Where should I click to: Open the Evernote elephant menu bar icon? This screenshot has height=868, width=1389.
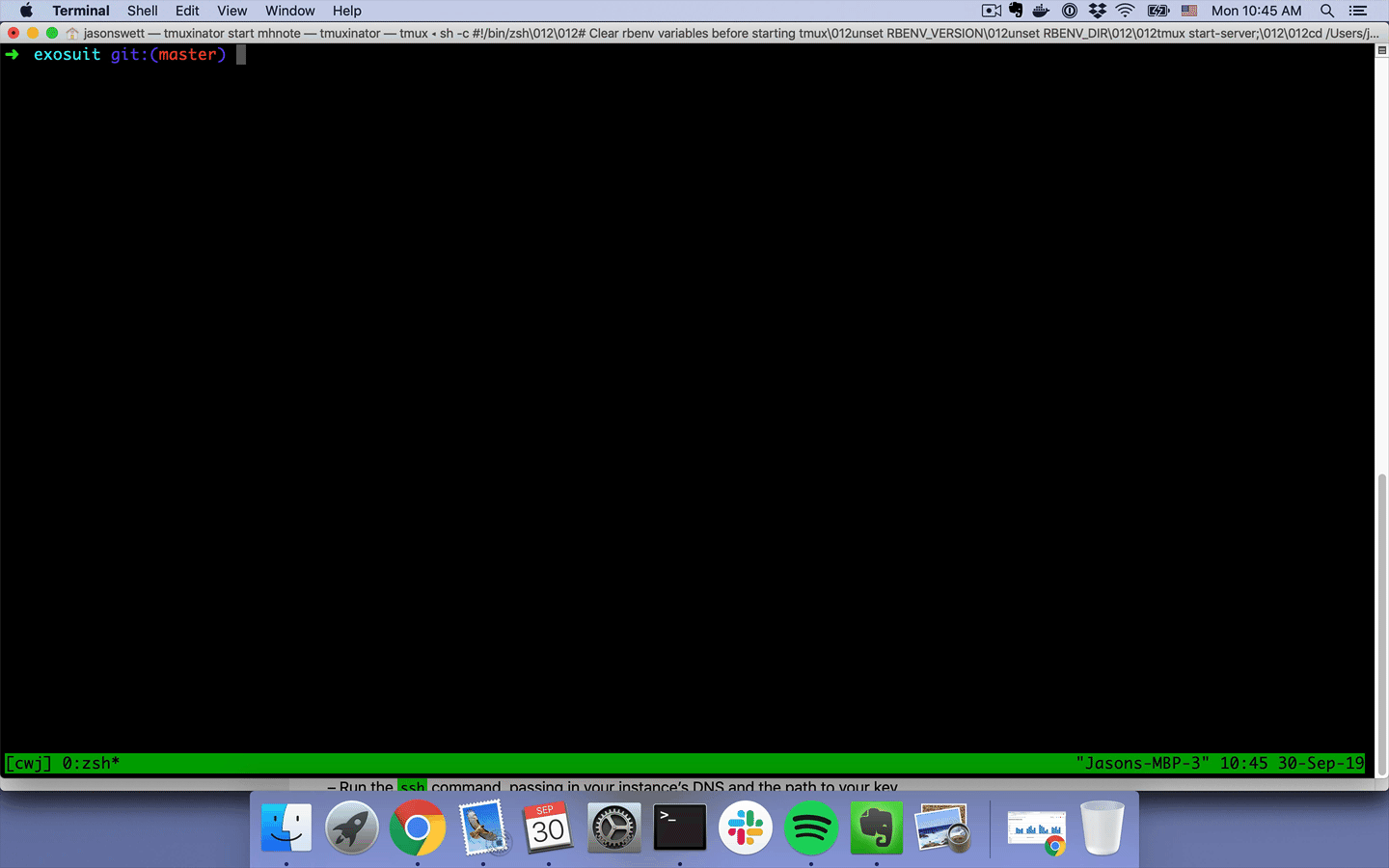coord(1016,11)
